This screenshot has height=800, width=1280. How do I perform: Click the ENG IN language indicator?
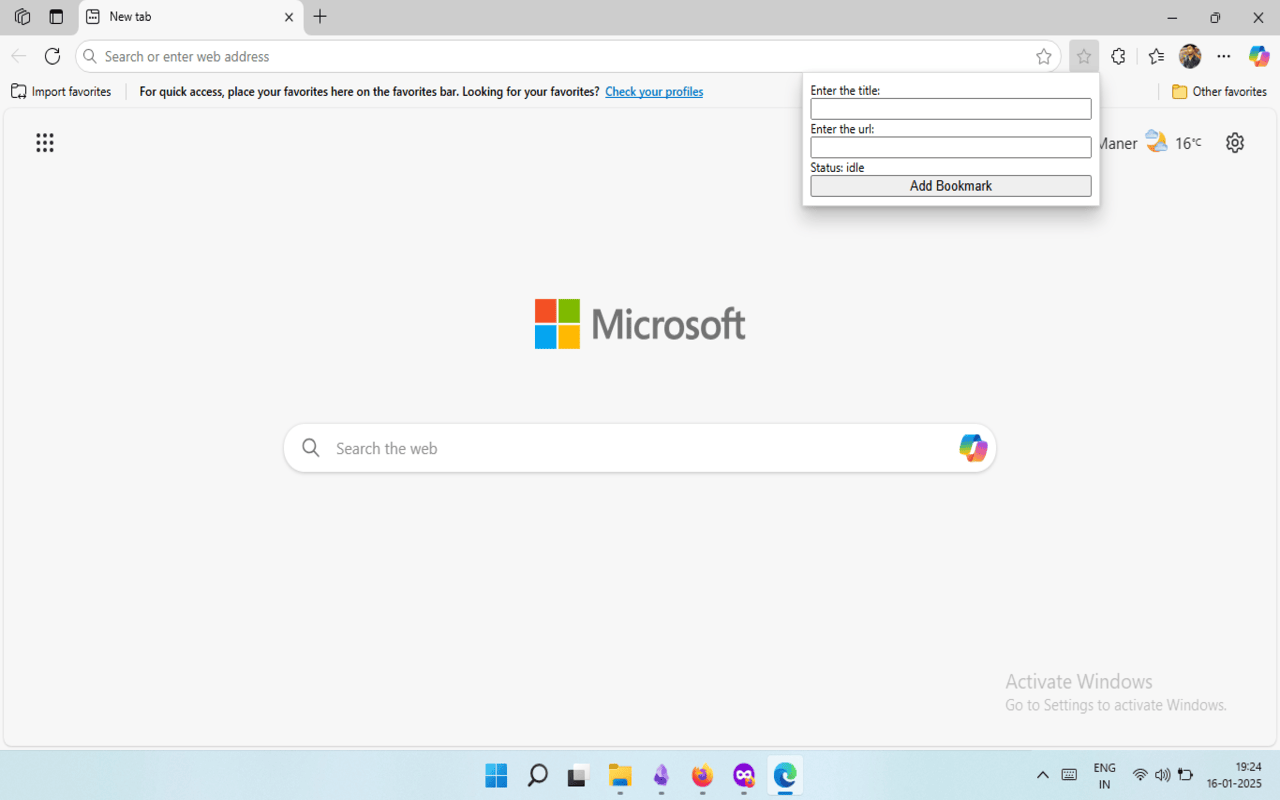coord(1104,776)
